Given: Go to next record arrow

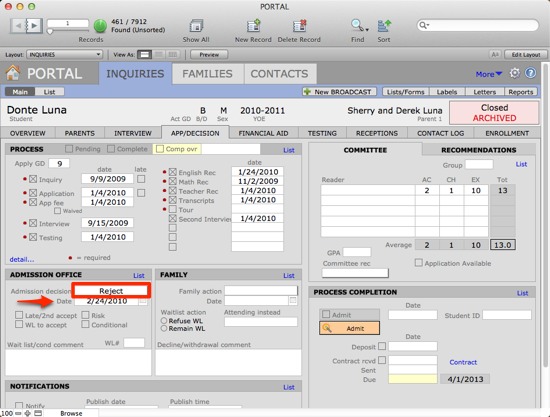Looking at the screenshot, I should point(34,26).
